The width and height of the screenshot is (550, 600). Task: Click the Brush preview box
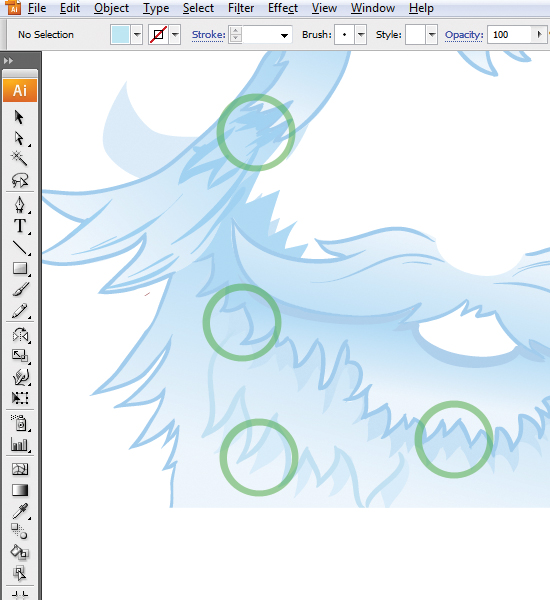tap(344, 35)
